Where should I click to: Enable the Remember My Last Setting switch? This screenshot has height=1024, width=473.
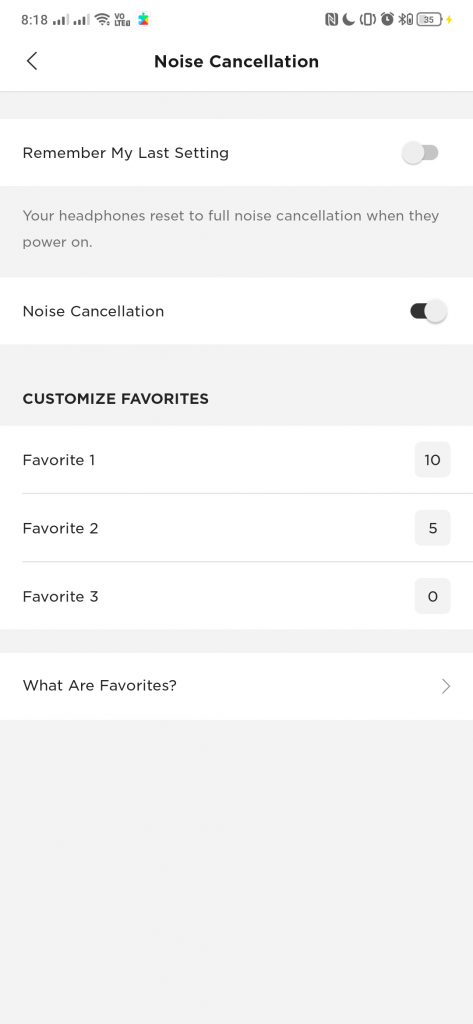[x=420, y=153]
